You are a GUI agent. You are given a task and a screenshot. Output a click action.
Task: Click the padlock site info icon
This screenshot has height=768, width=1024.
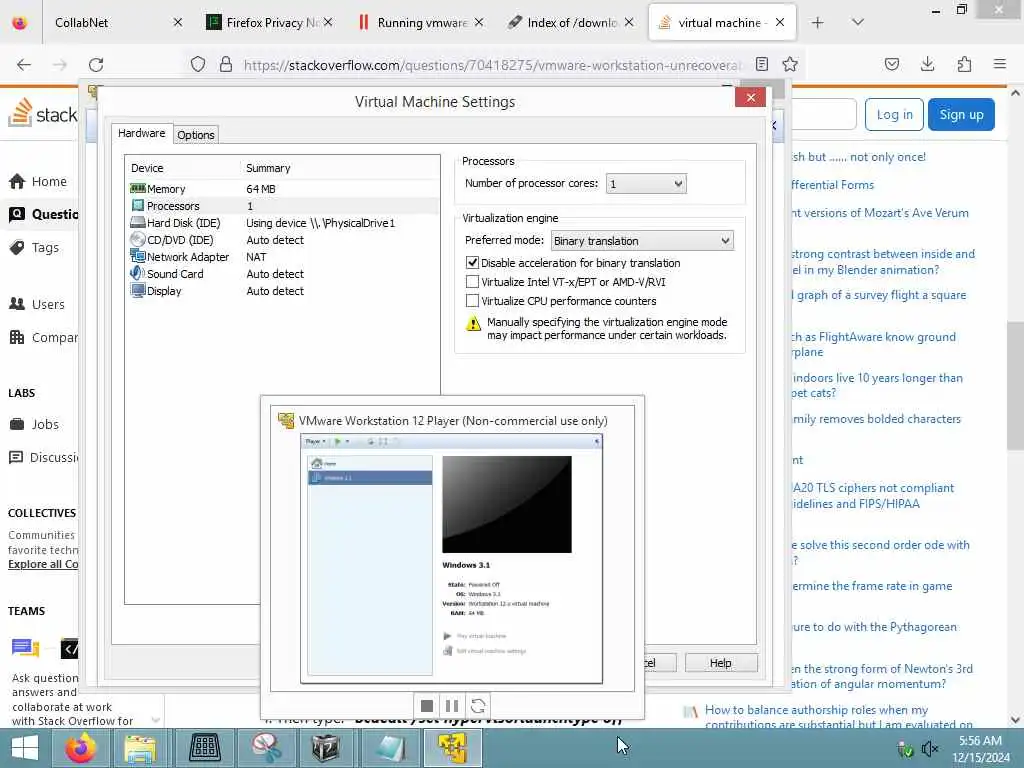[x=226, y=64]
